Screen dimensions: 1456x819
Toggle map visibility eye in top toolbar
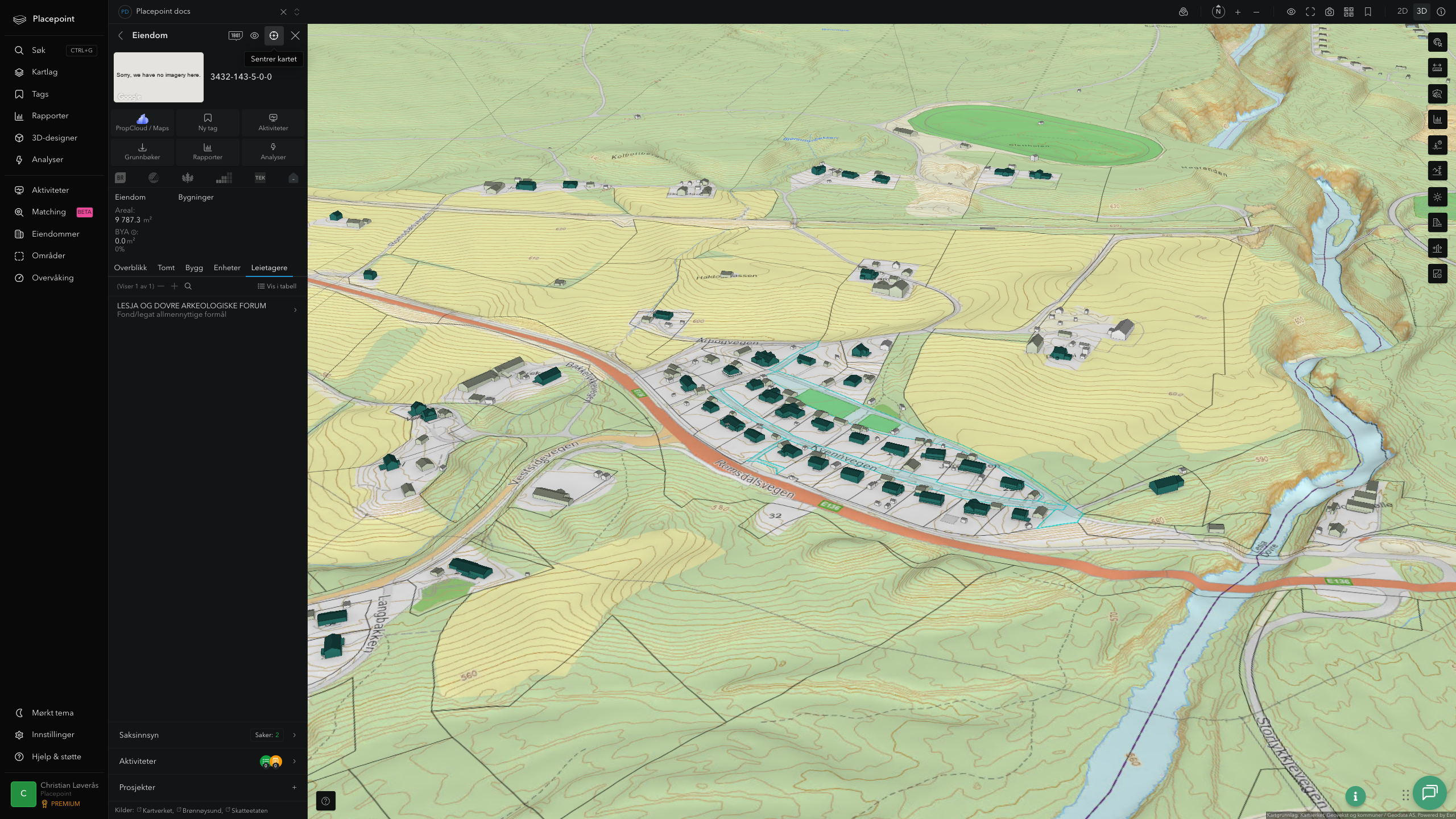1291,11
